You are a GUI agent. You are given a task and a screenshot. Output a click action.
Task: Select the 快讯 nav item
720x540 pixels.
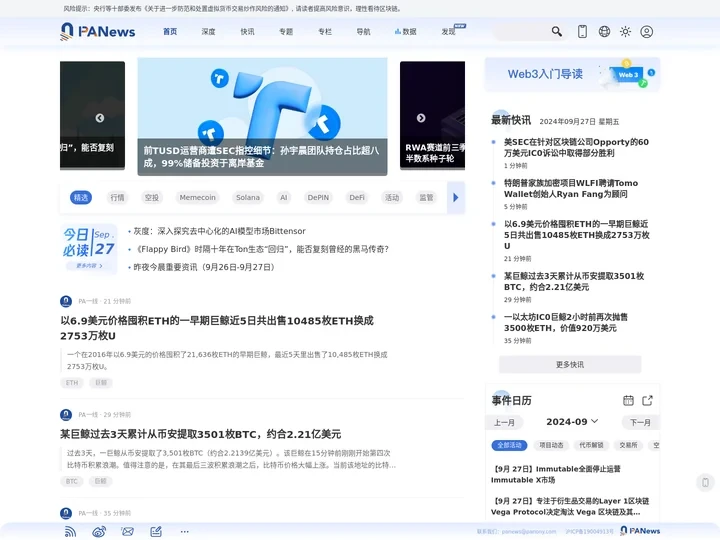coord(248,32)
